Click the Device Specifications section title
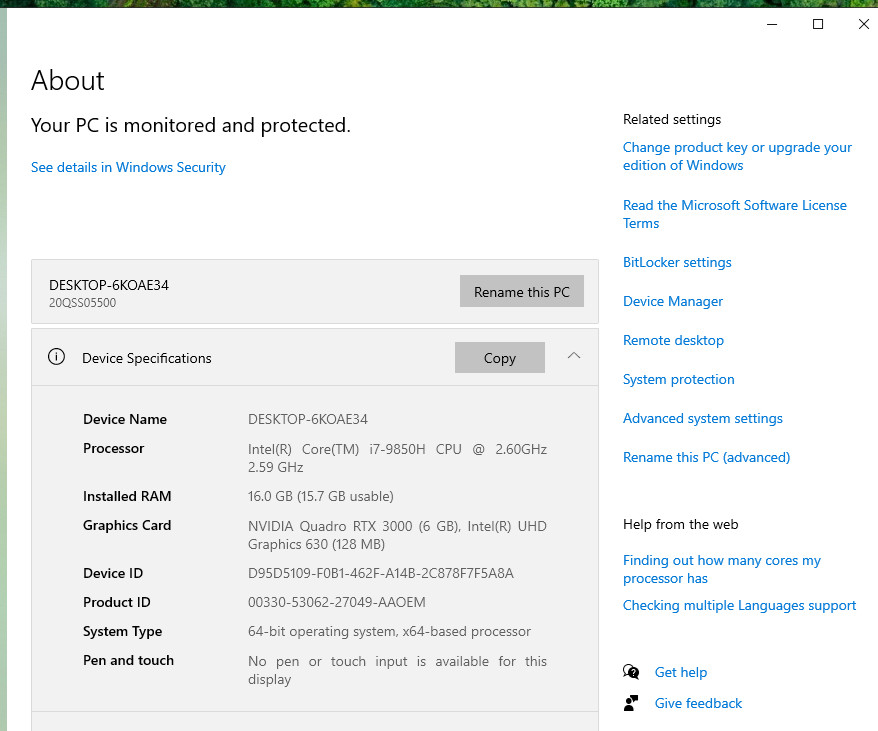Viewport: 878px width, 731px height. pyautogui.click(x=147, y=358)
